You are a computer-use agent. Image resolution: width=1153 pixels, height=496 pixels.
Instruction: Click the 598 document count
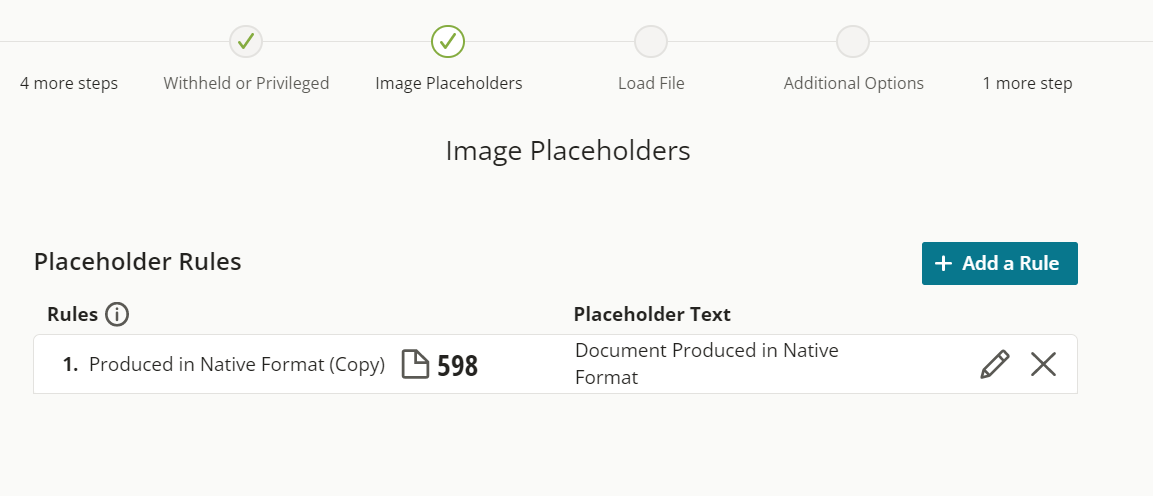click(x=457, y=365)
